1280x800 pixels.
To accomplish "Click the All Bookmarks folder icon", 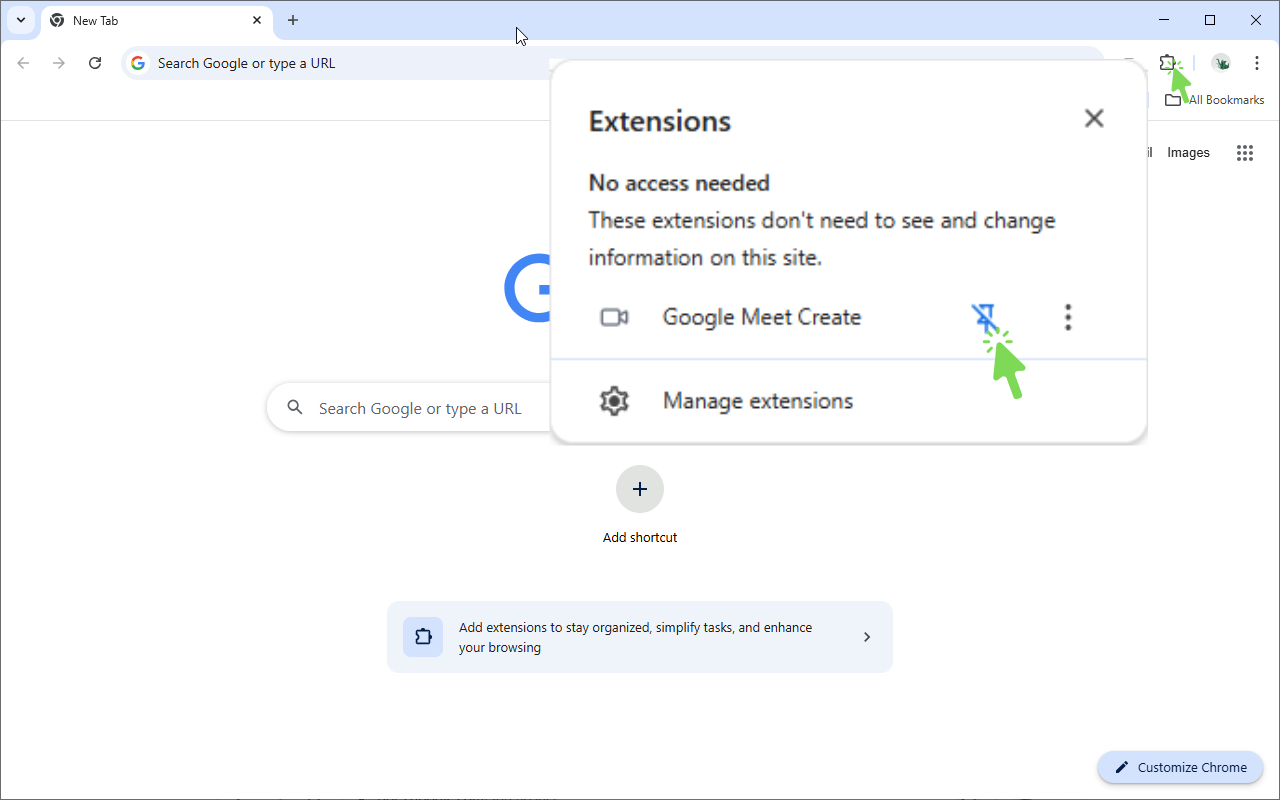I will (x=1173, y=100).
